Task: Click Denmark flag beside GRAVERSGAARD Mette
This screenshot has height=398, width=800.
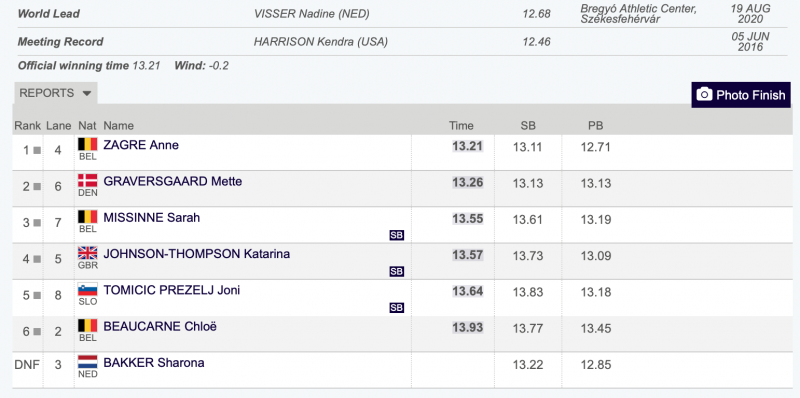Action: click(87, 181)
